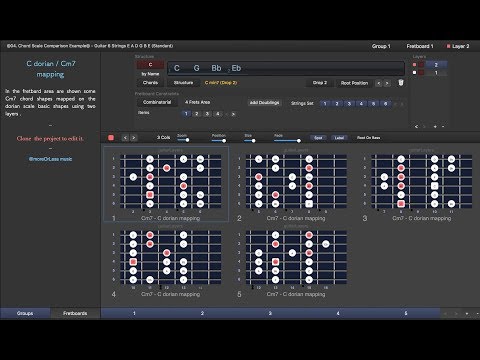Delete the chord with the trash icon

401,82
